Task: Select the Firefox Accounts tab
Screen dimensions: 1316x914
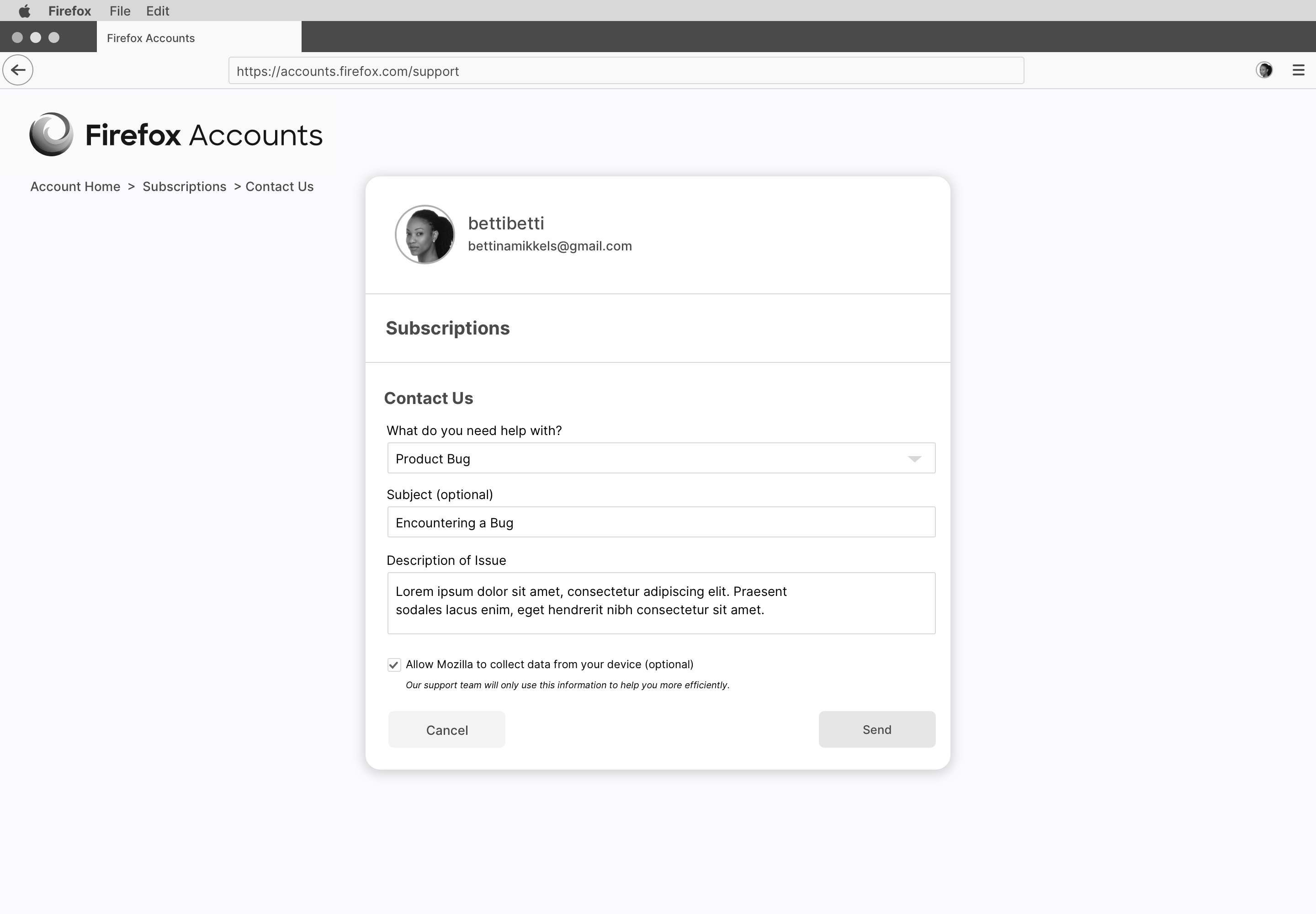Action: (x=199, y=38)
